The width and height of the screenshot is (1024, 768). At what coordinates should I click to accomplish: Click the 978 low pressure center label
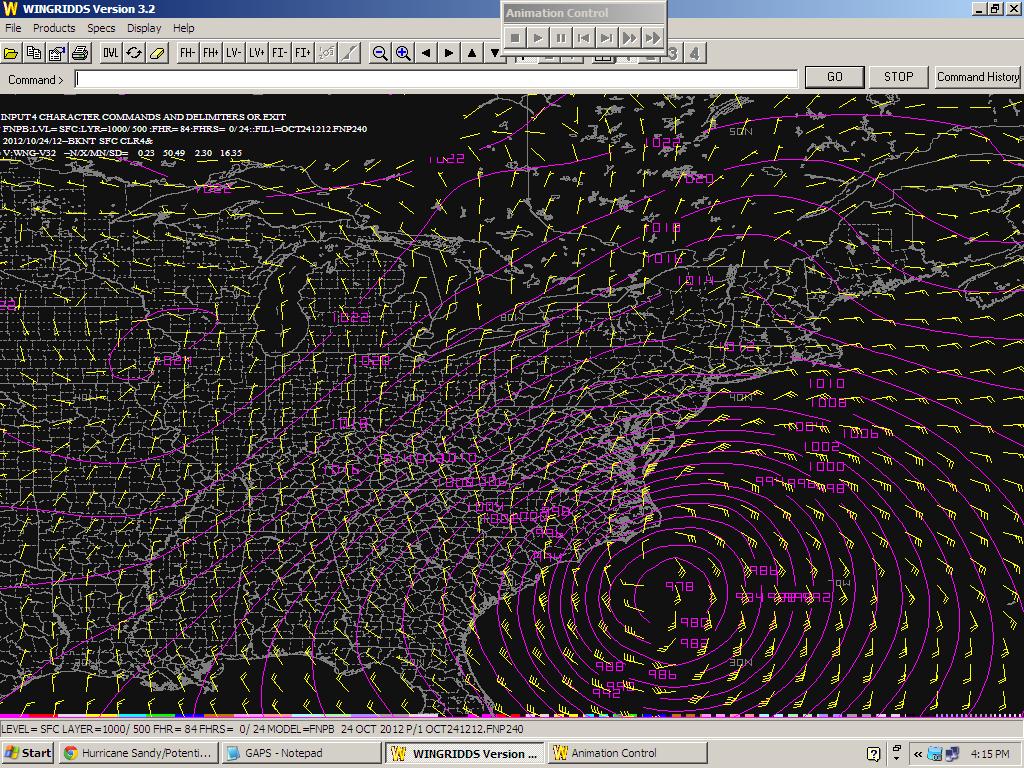point(679,586)
